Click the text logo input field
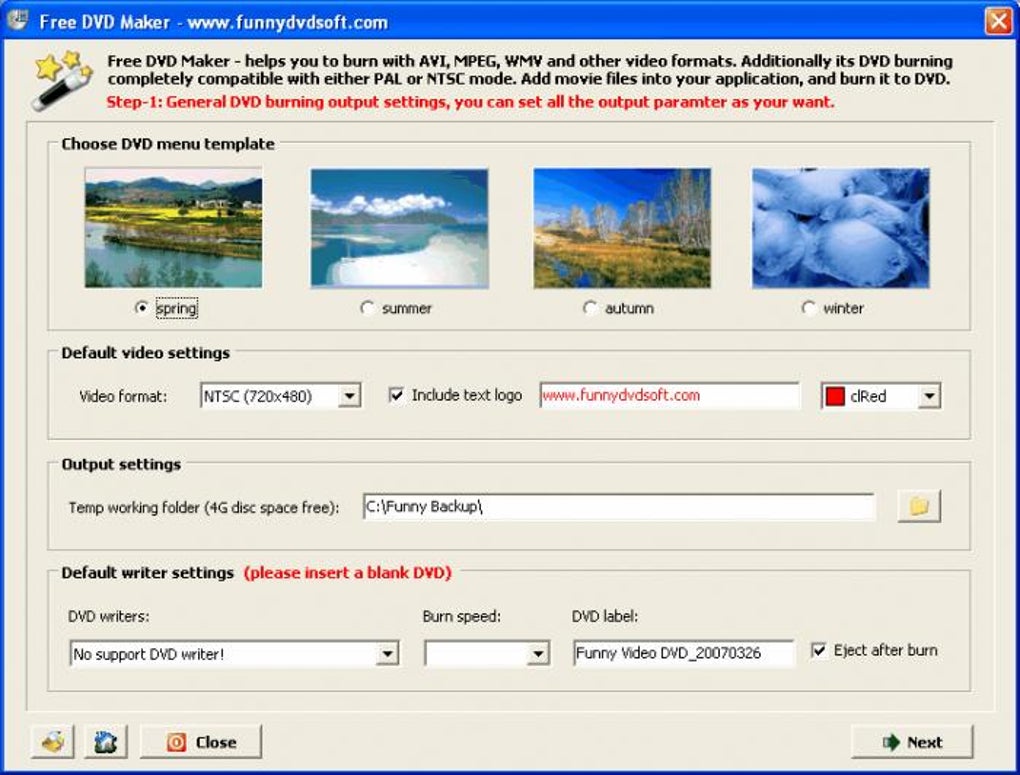This screenshot has width=1020, height=775. 669,396
